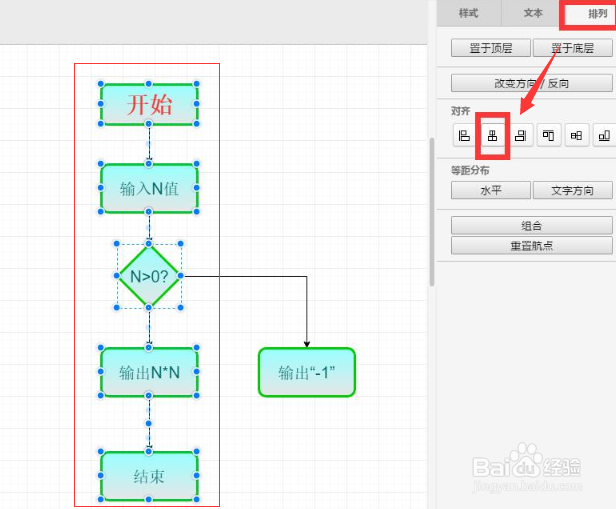This screenshot has width=616, height=509.
Task: Switch to the 样式 tab
Action: click(469, 13)
